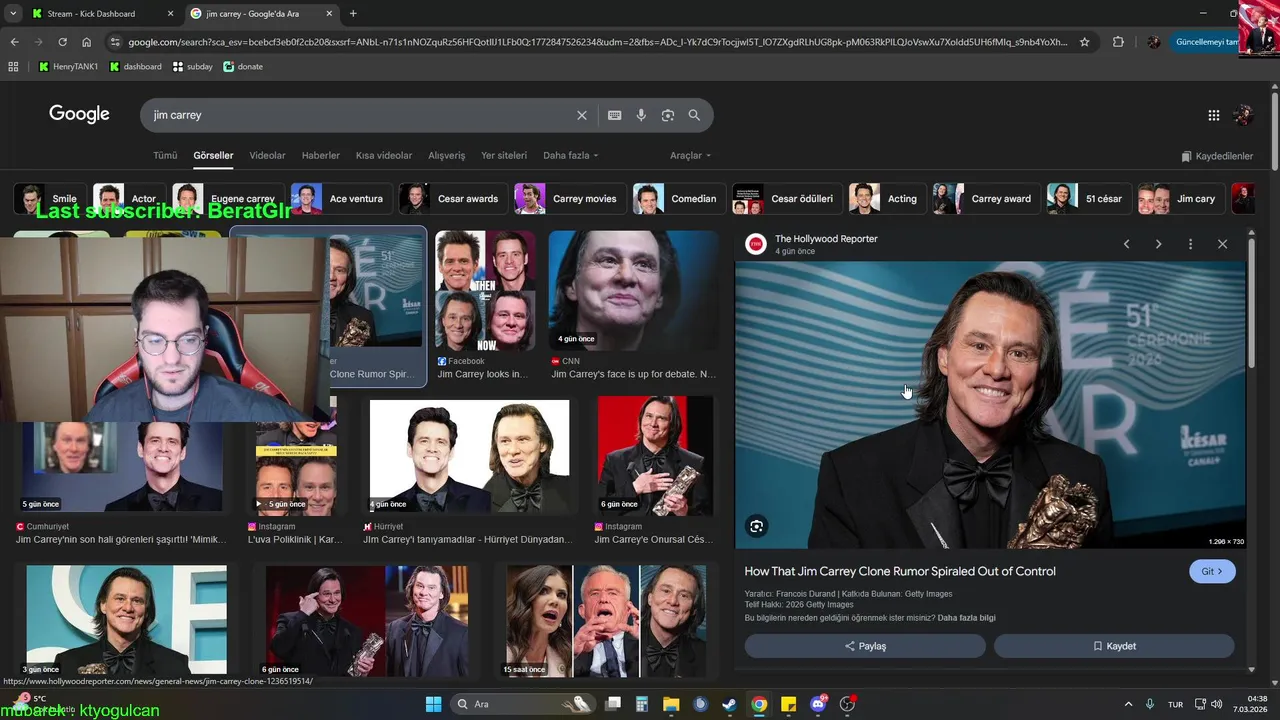The width and height of the screenshot is (1280, 720).
Task: Open the Windows Start menu
Action: pyautogui.click(x=433, y=704)
